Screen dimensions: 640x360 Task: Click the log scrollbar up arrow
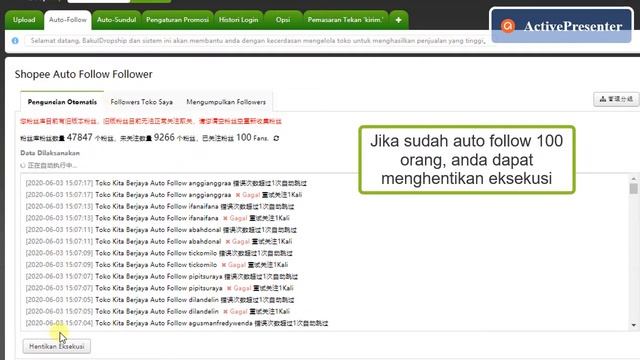[x=633, y=179]
